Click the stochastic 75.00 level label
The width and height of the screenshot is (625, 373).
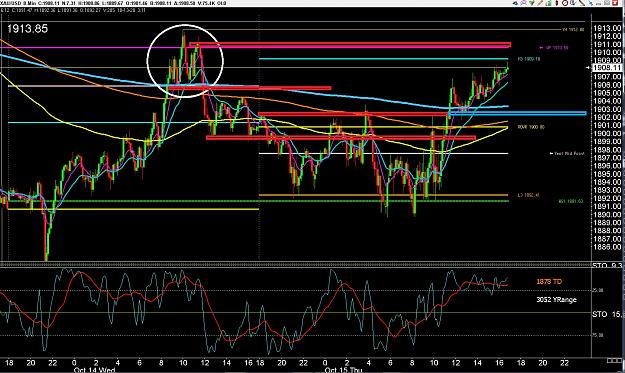[x=597, y=336]
